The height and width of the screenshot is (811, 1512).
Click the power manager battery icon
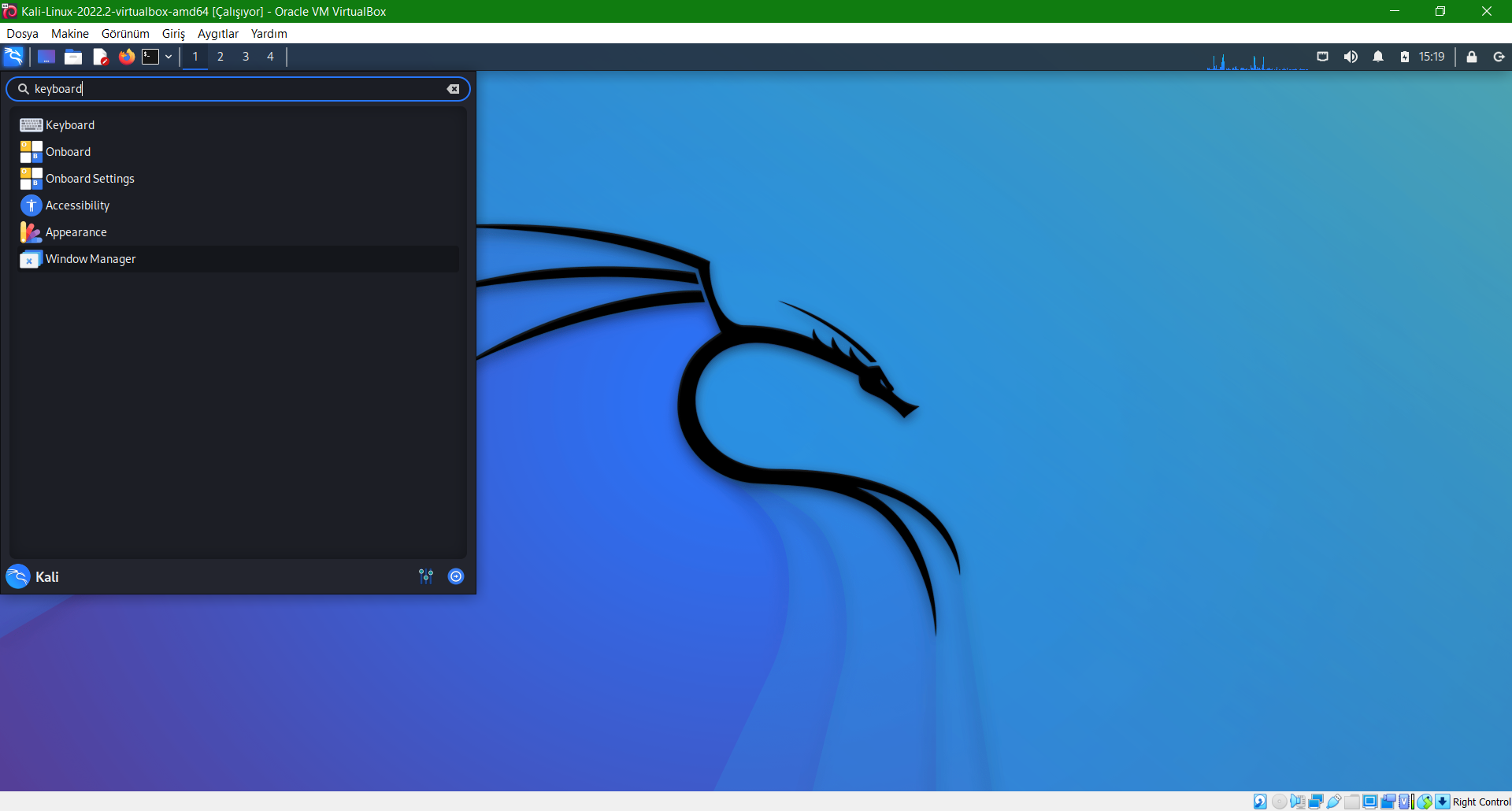click(1405, 57)
